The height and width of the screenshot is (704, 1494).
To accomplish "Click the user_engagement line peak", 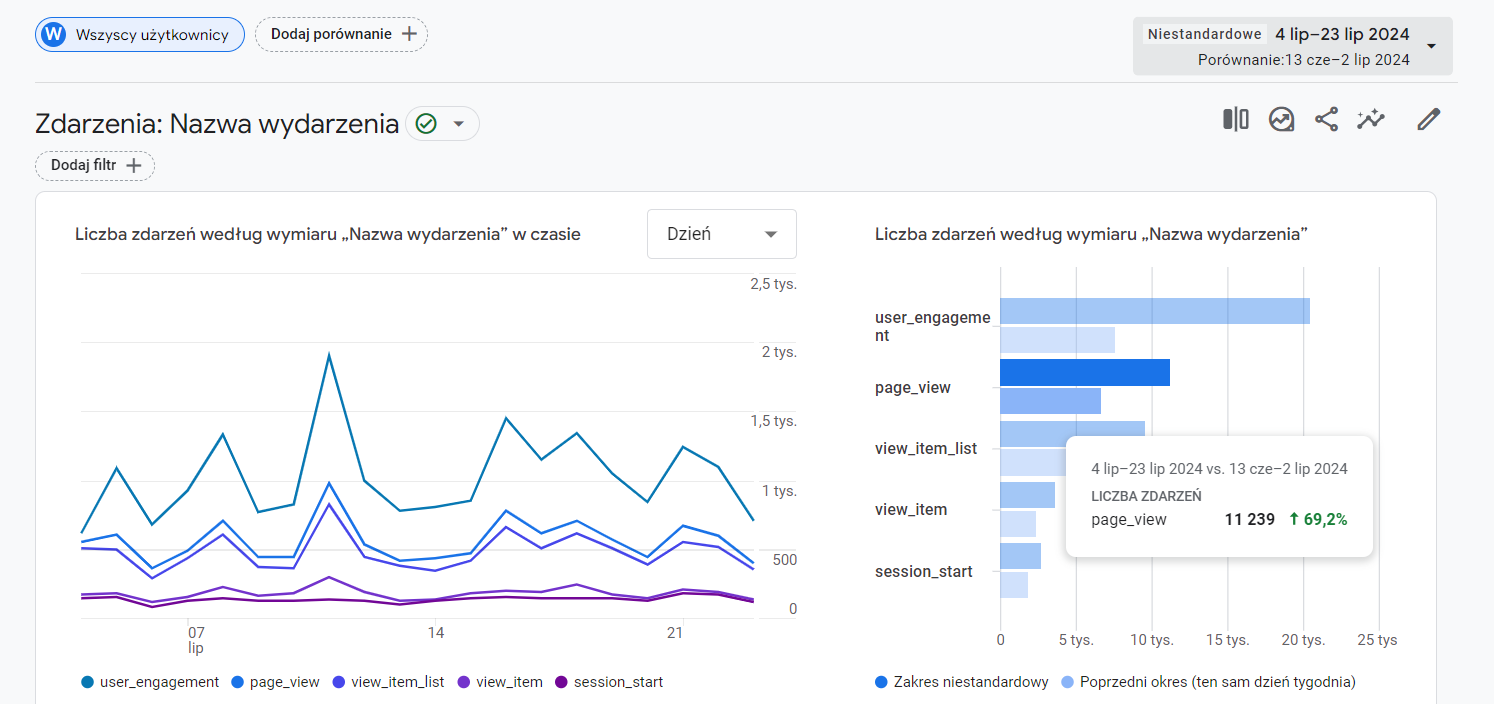I will point(329,355).
